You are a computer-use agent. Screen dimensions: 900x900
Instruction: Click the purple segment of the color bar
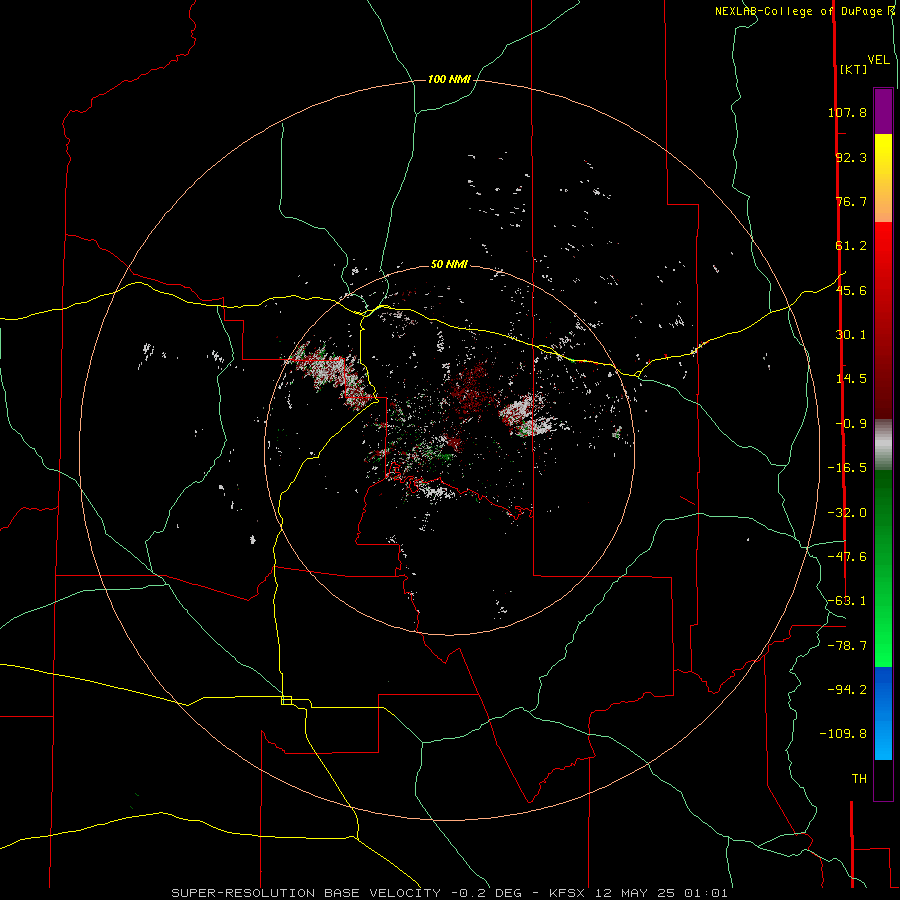pyautogui.click(x=883, y=111)
